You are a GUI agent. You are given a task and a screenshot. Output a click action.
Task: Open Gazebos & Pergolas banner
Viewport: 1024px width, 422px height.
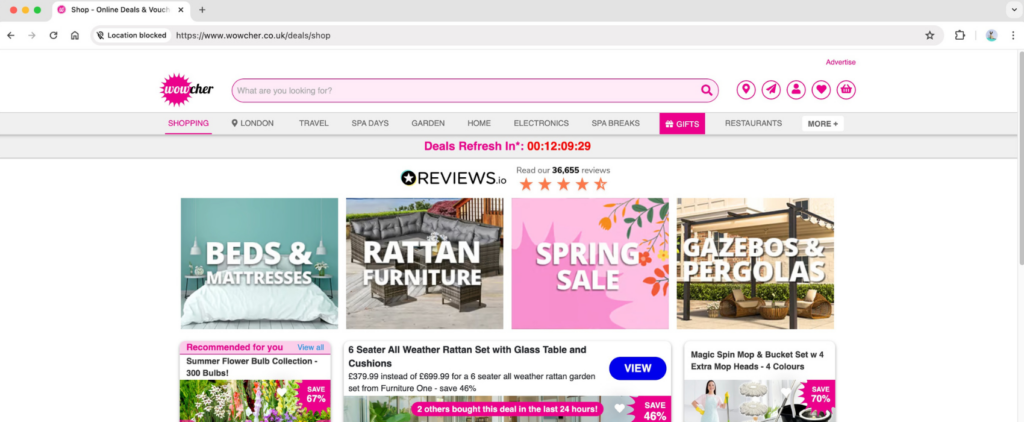[755, 263]
